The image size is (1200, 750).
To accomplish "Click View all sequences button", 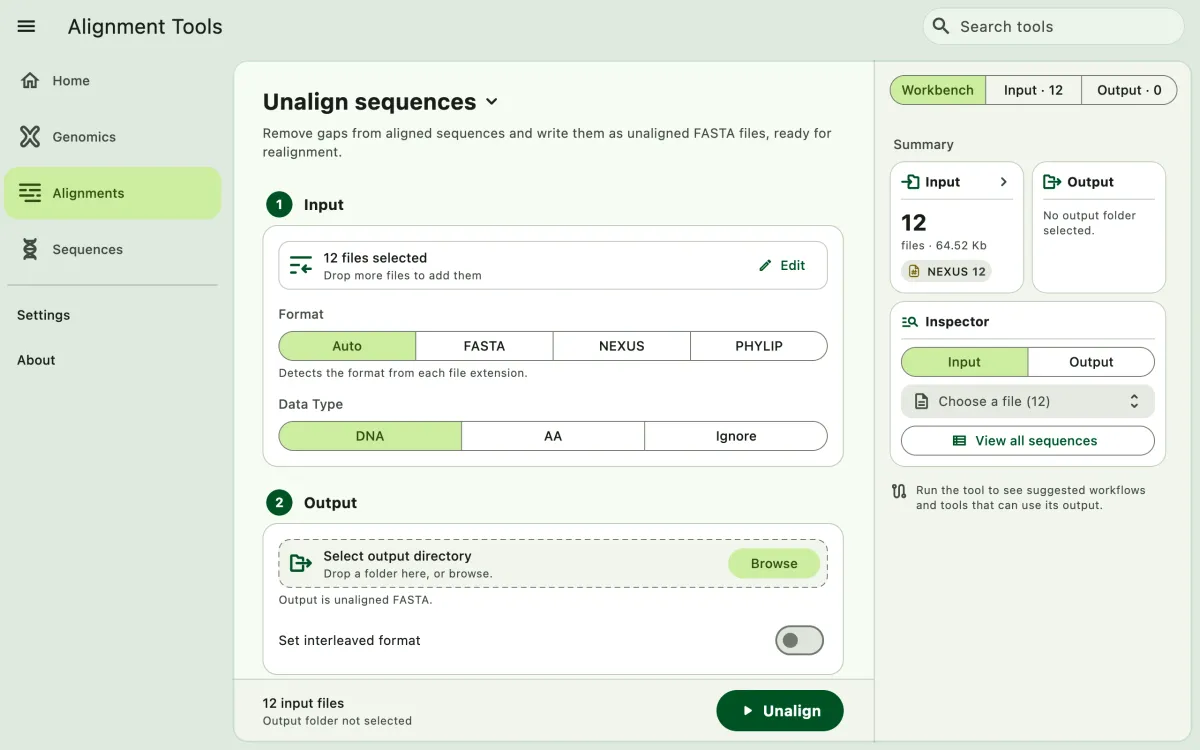I will point(1028,441).
